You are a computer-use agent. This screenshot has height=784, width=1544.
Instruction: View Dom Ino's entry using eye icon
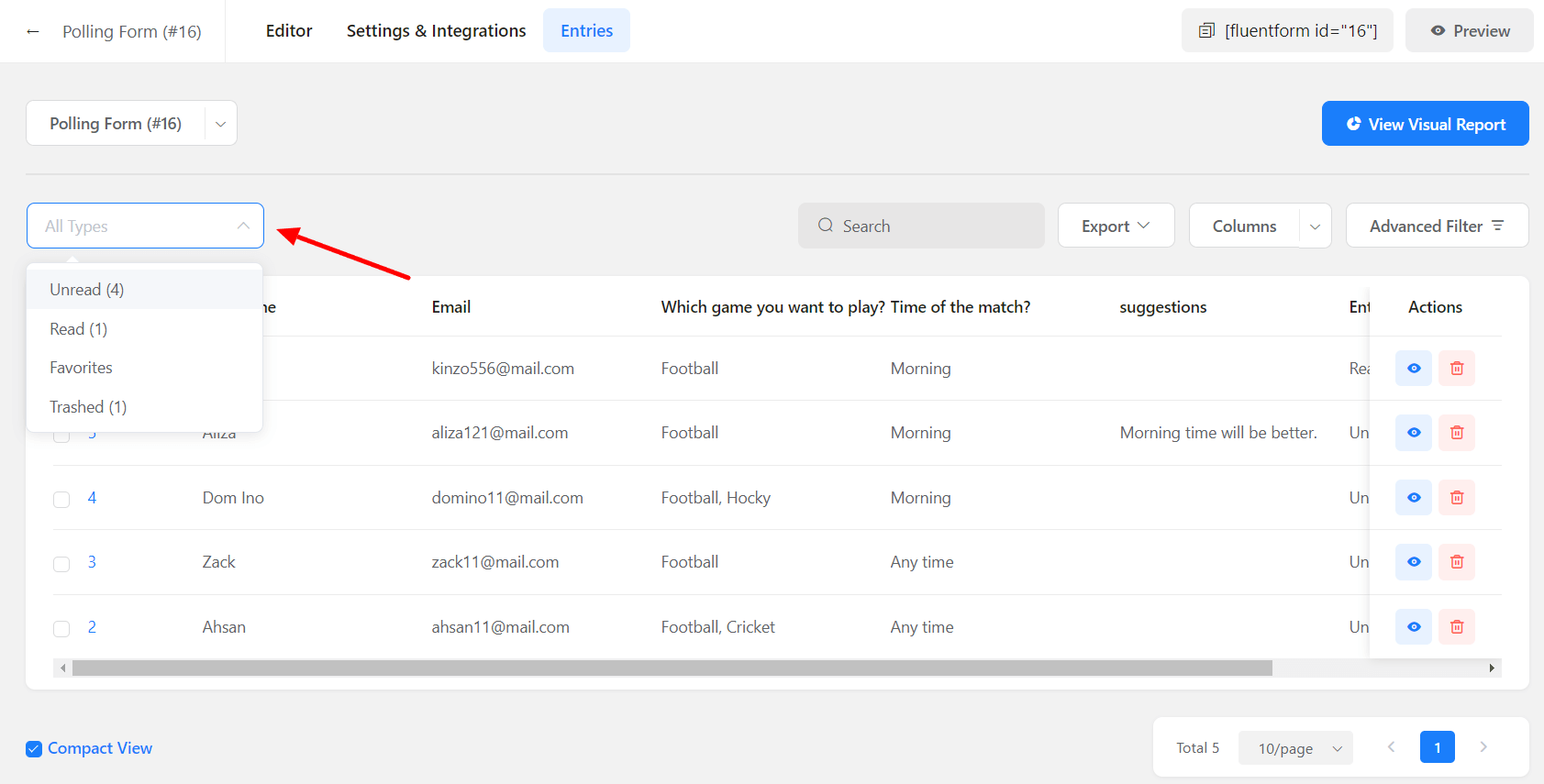[1413, 498]
